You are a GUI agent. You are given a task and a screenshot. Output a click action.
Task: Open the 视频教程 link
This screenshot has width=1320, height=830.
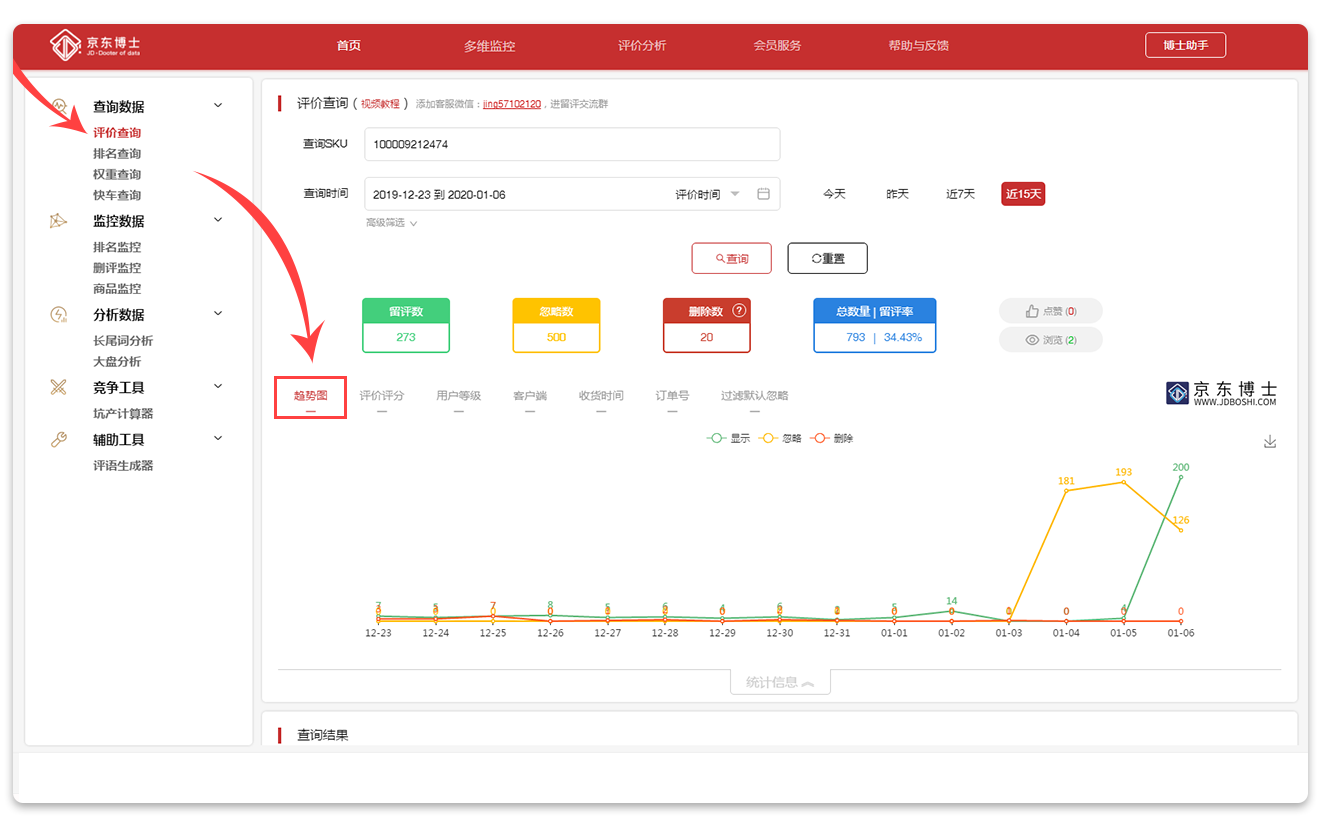(x=380, y=104)
